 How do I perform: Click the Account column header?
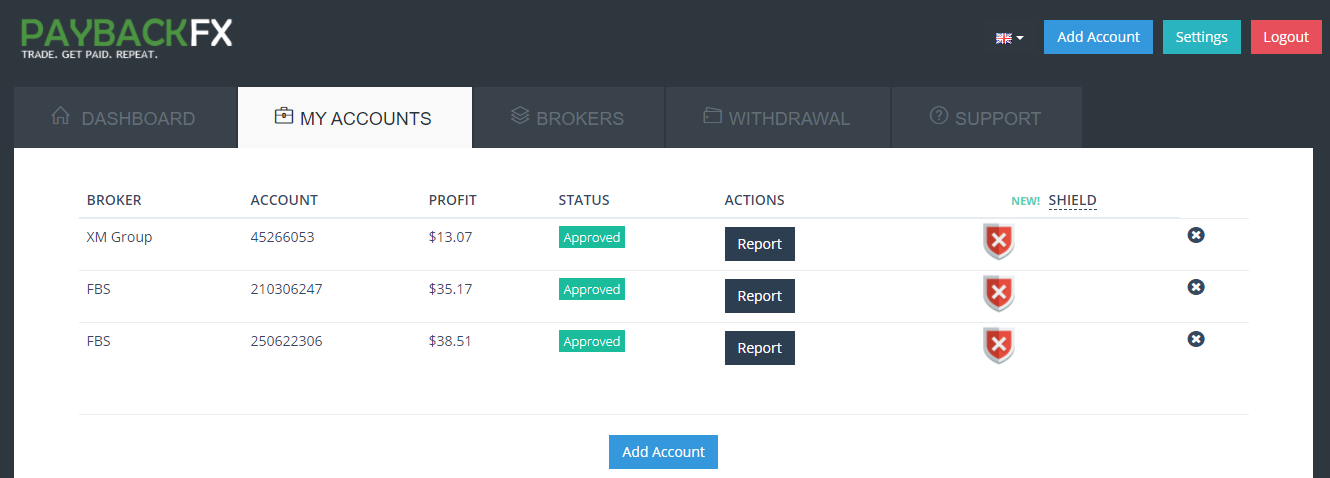point(284,200)
